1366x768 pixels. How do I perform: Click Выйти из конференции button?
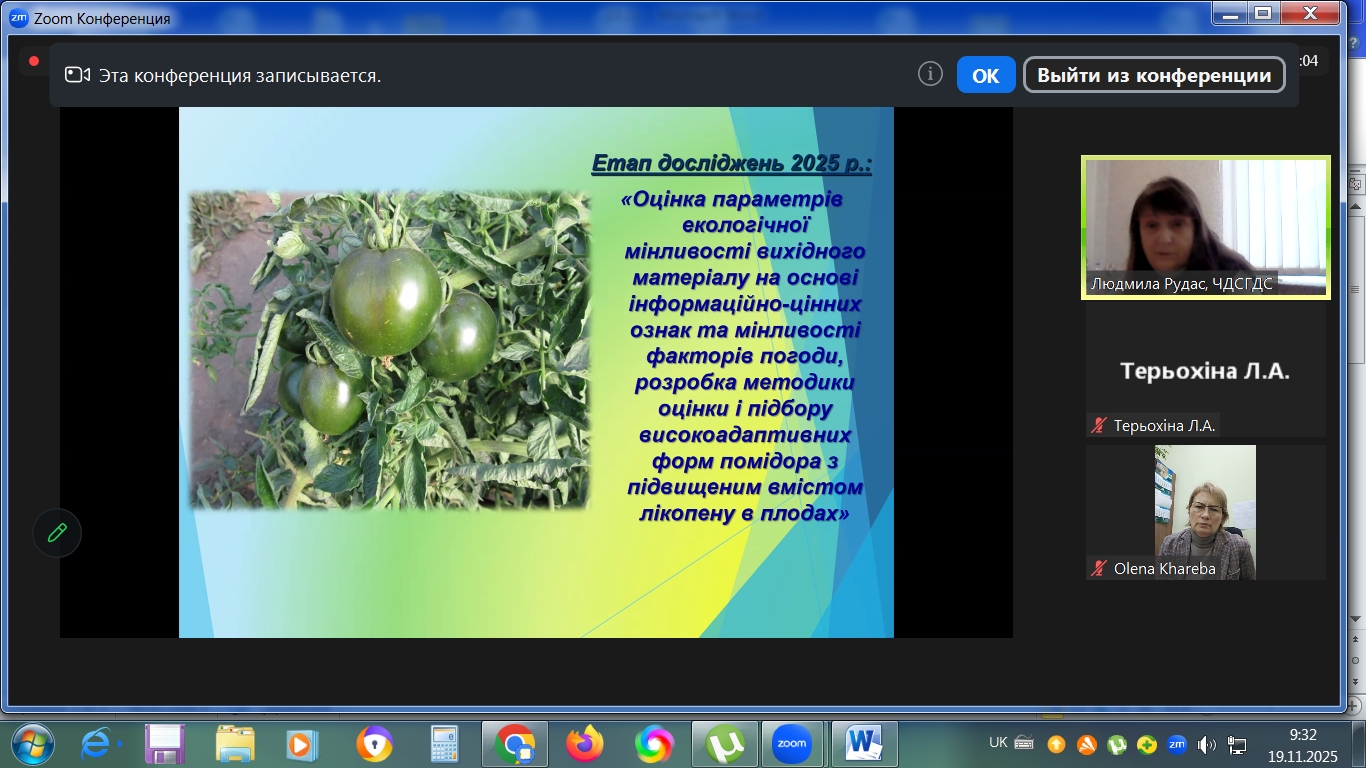[x=1154, y=75]
